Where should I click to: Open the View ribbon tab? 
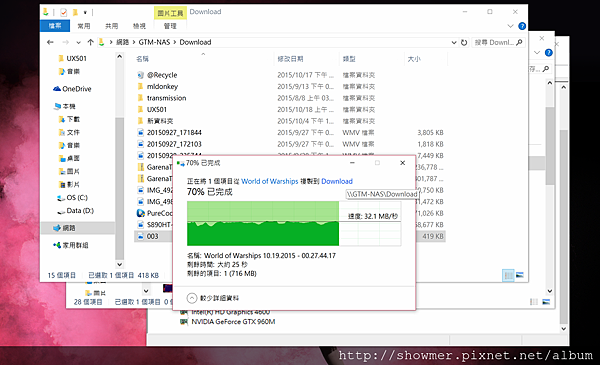pyautogui.click(x=139, y=26)
